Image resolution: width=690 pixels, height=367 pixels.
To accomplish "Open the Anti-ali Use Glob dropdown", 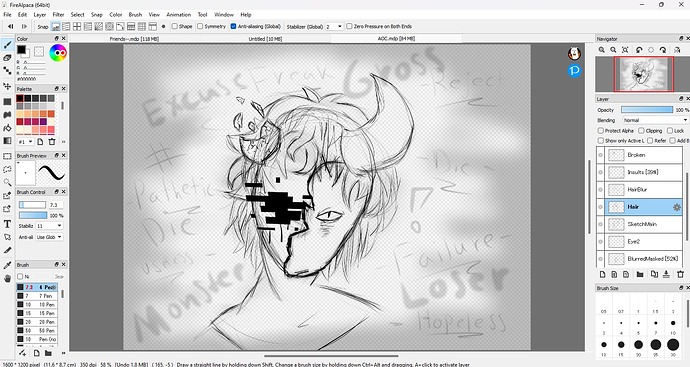I will point(49,237).
